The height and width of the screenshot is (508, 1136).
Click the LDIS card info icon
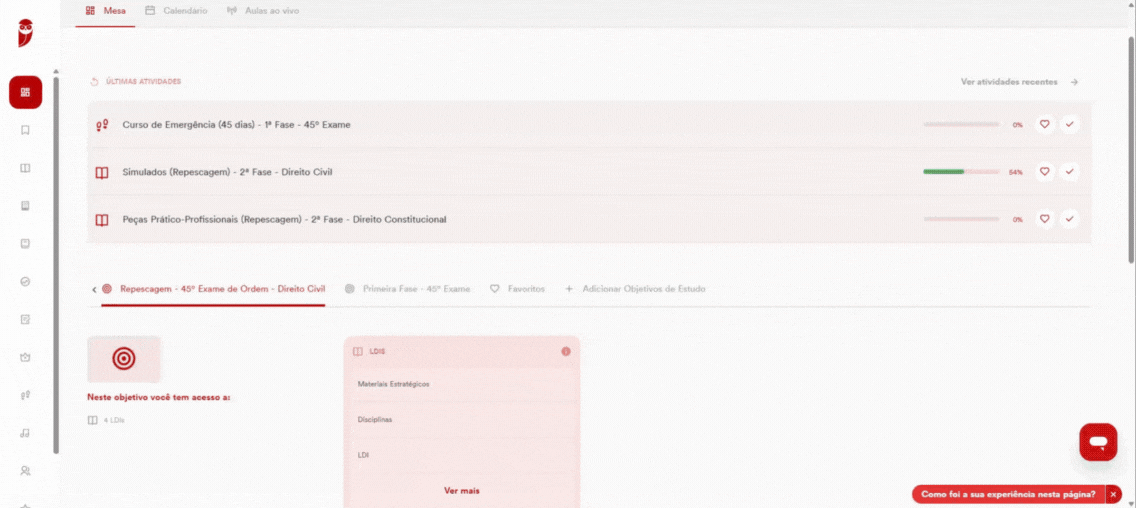click(566, 351)
